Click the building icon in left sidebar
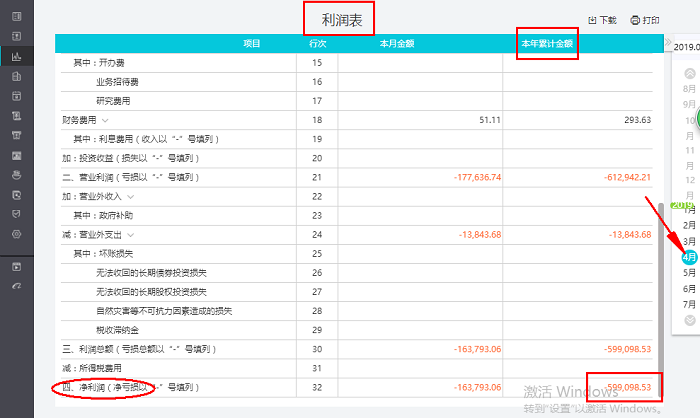This screenshot has height=418, width=700. pos(17,76)
